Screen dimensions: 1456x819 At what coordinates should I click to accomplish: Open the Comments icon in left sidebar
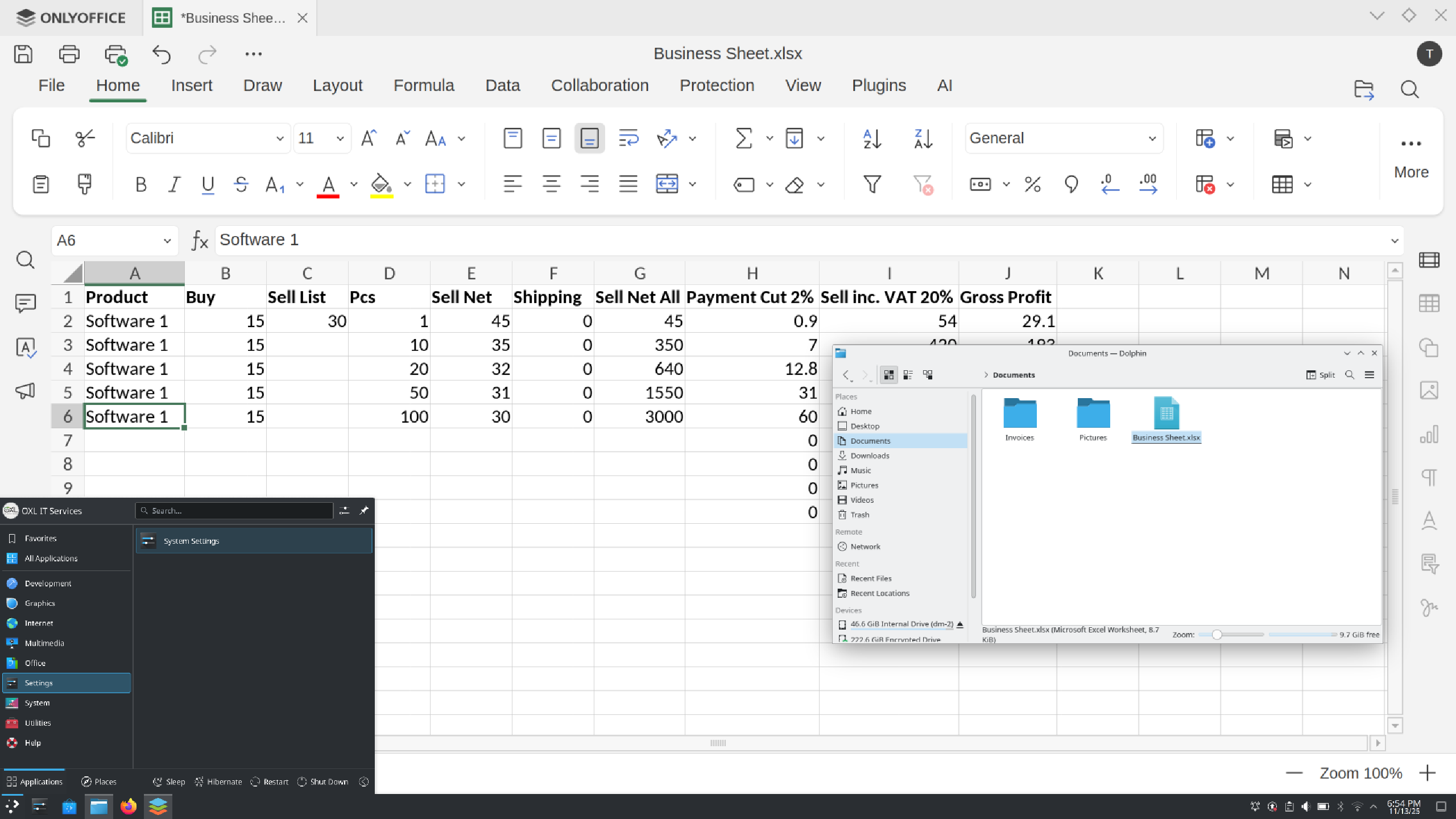coord(26,303)
